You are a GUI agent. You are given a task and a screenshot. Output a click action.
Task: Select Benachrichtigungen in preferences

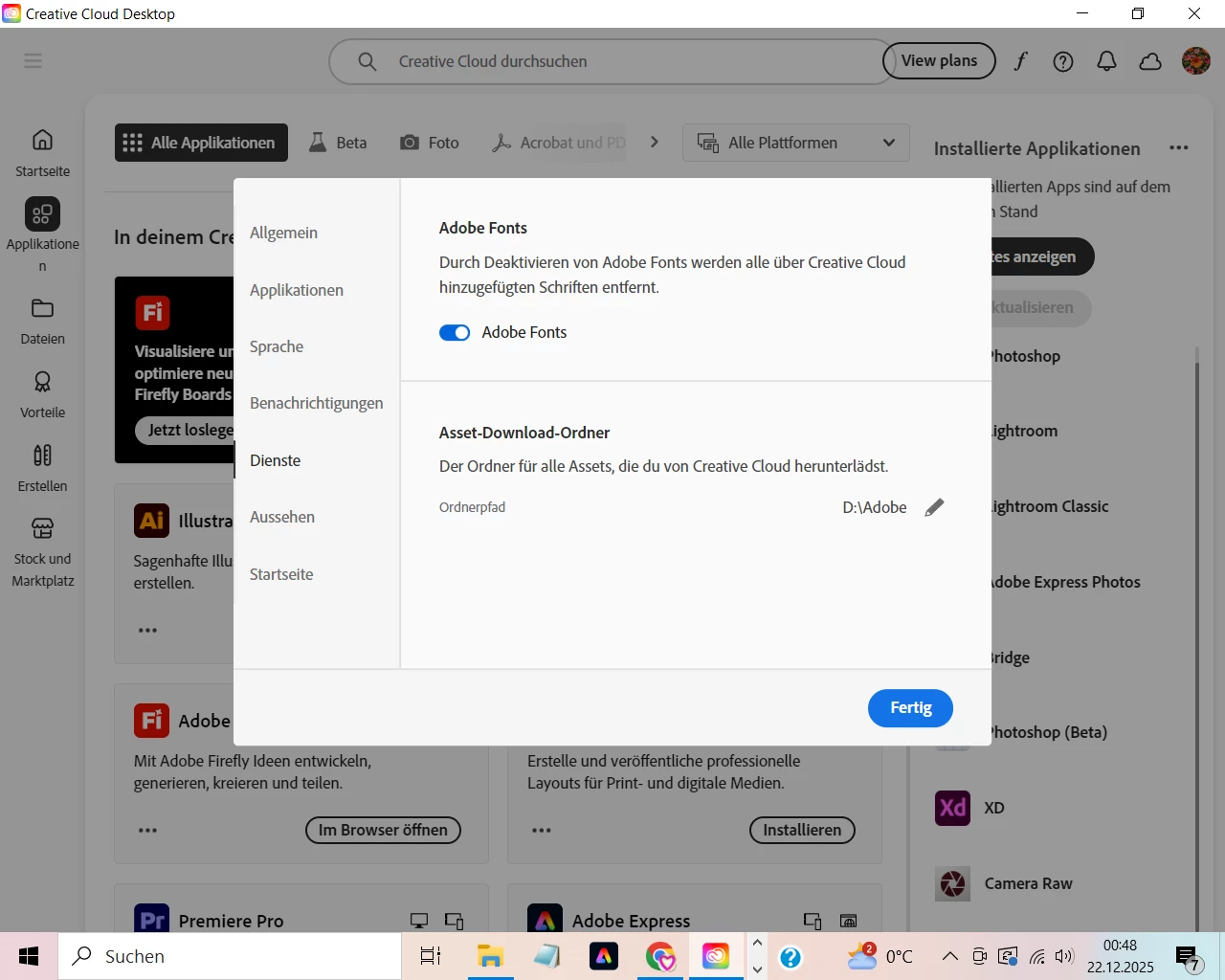click(x=317, y=404)
